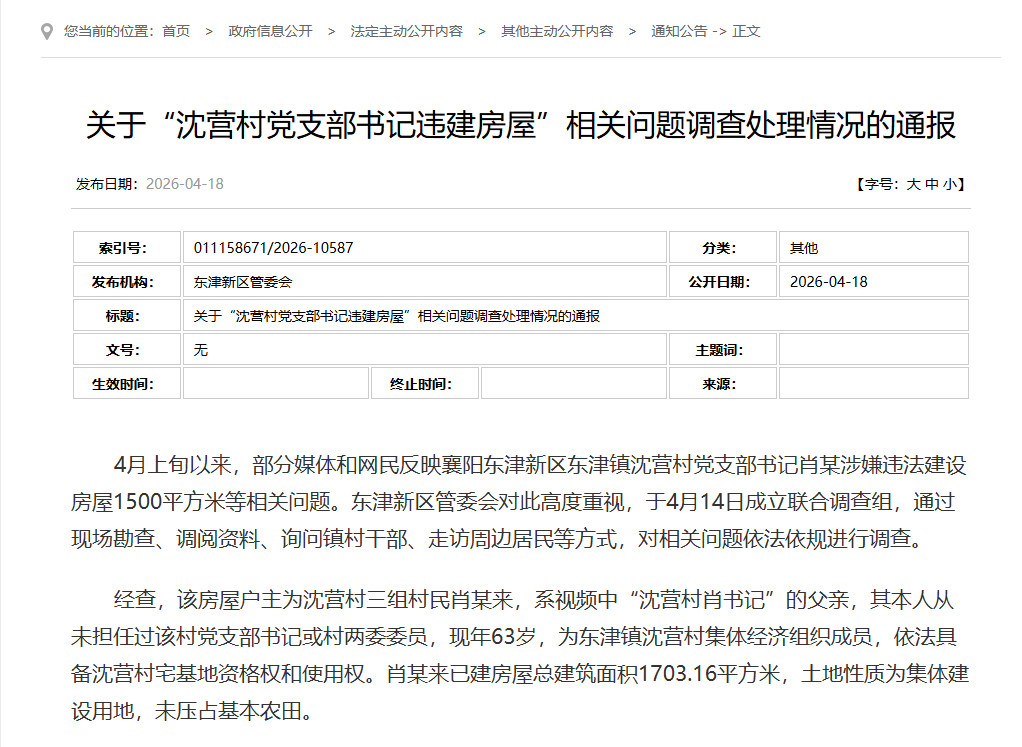Set font size to 大

pyautogui.click(x=913, y=184)
